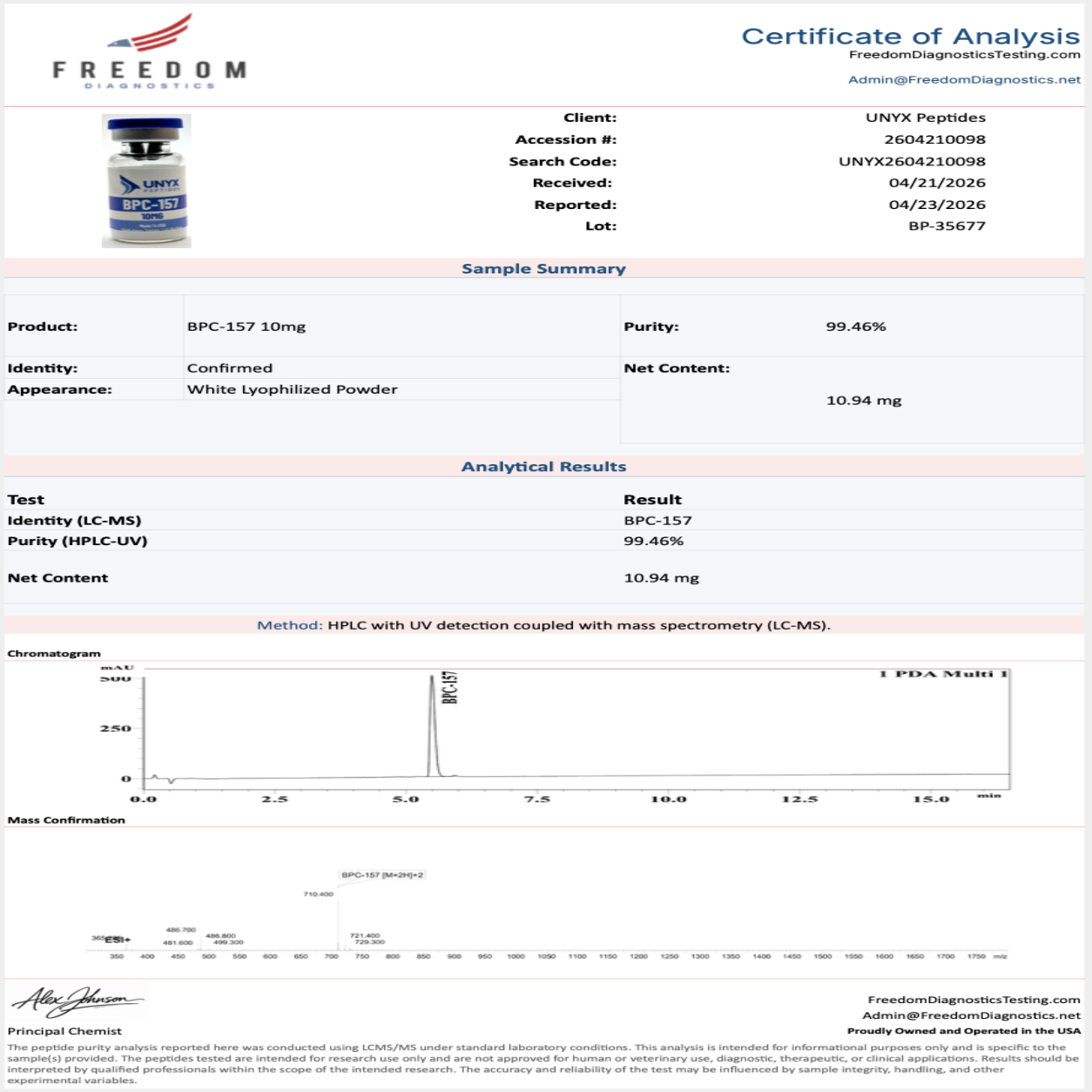Screen dimensions: 1092x1092
Task: Click the 10.94 mg value in Sample Summary
Action: (863, 401)
